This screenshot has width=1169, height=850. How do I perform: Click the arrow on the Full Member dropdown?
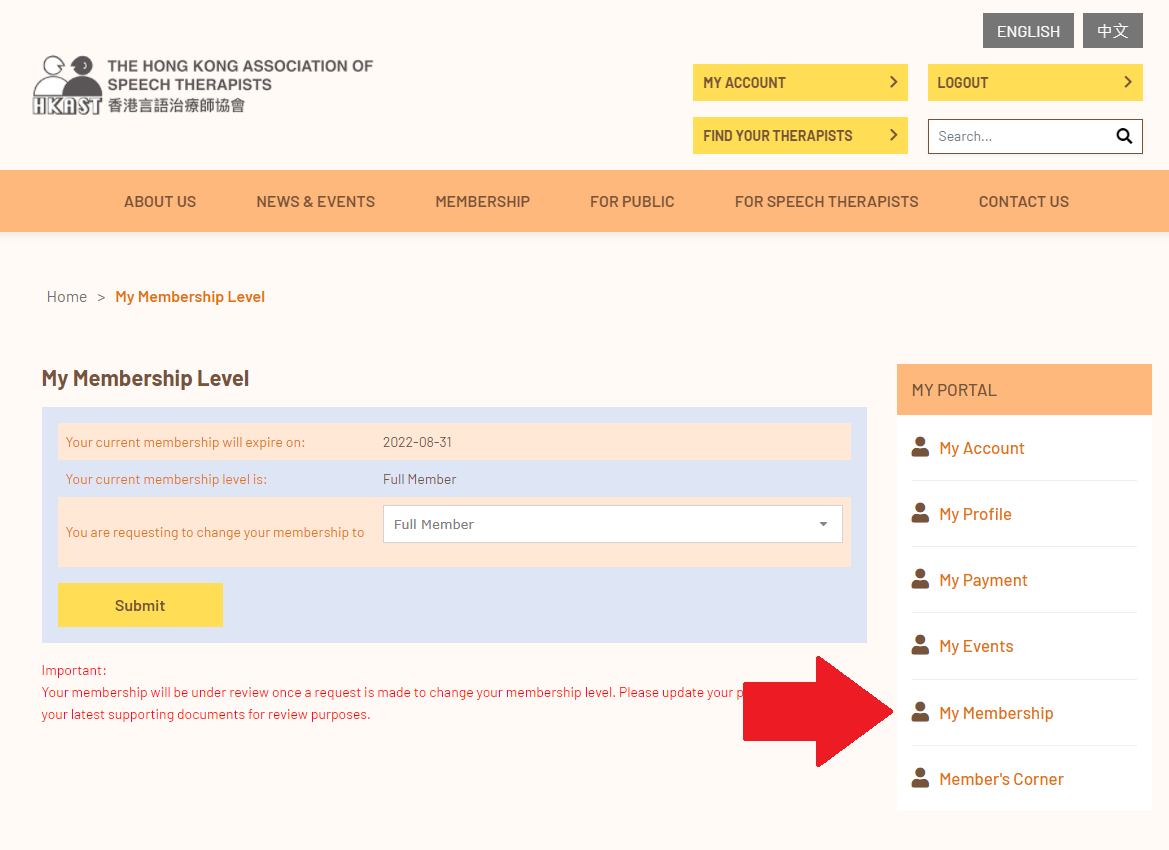(823, 524)
